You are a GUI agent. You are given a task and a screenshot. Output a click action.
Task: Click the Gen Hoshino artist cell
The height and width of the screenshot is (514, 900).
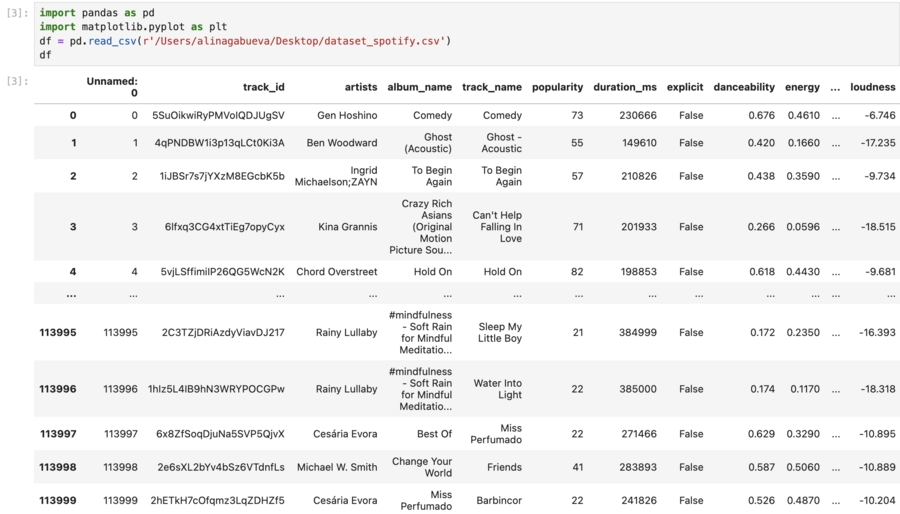coord(347,116)
